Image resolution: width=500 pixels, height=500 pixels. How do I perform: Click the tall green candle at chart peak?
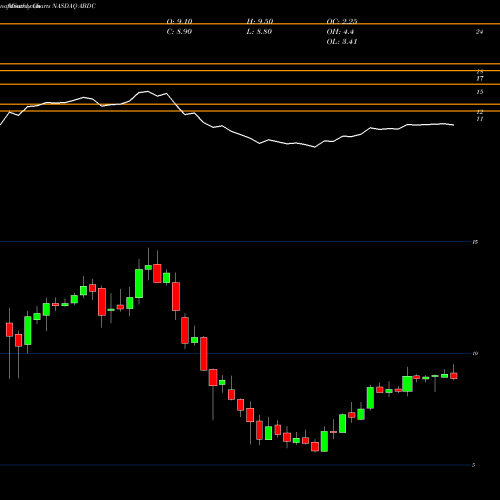pyautogui.click(x=139, y=283)
